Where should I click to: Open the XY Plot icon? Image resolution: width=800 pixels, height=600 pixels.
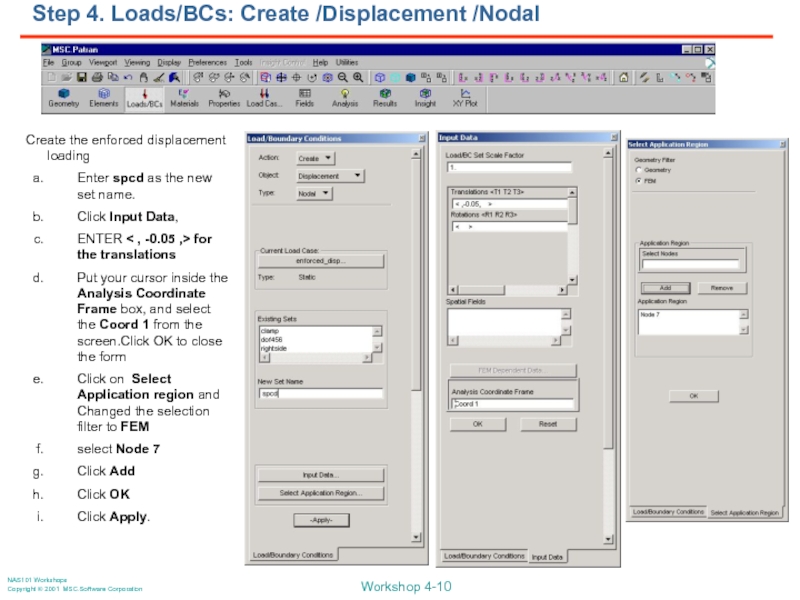465,96
